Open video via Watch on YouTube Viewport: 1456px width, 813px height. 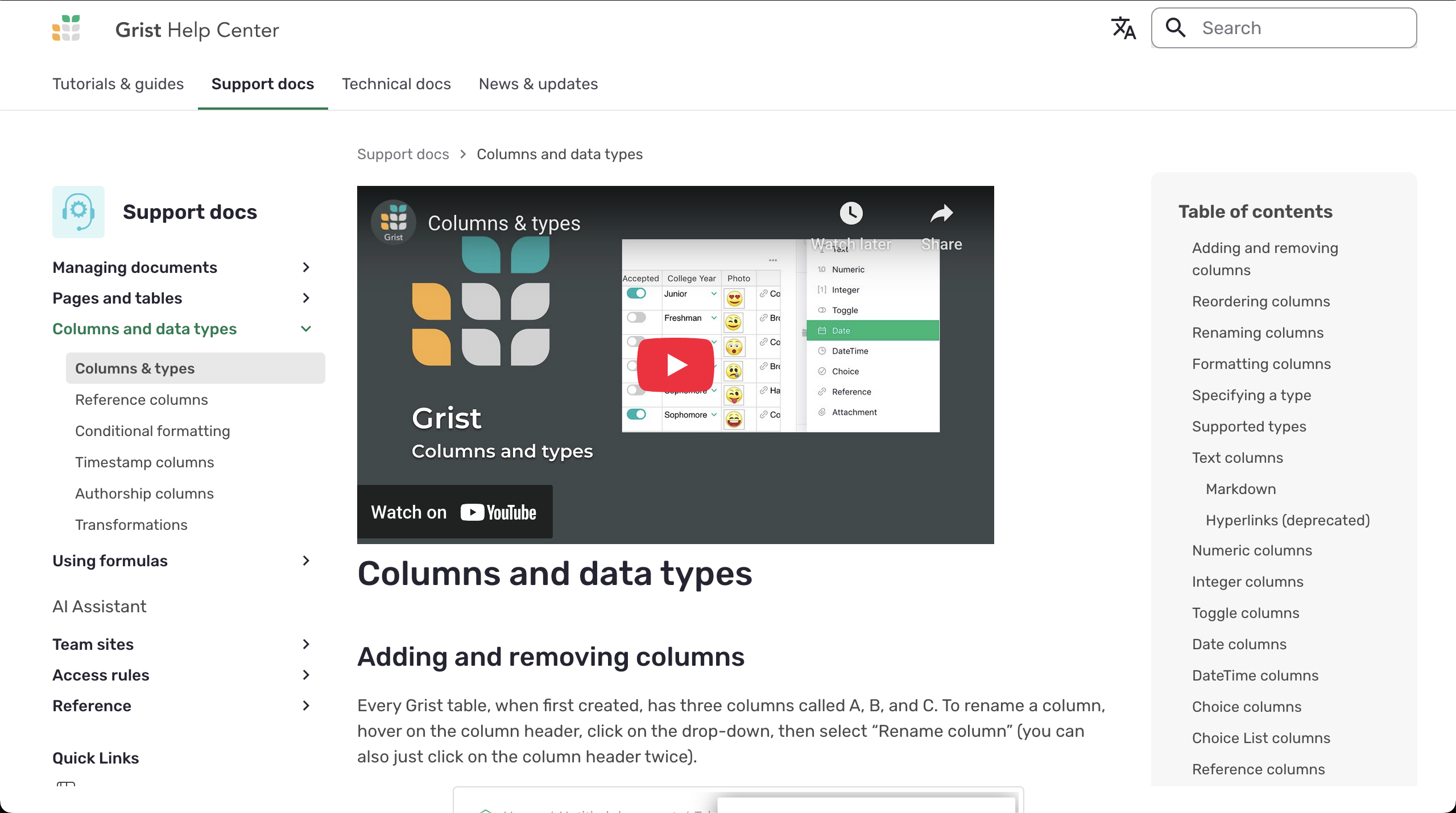pyautogui.click(x=454, y=512)
